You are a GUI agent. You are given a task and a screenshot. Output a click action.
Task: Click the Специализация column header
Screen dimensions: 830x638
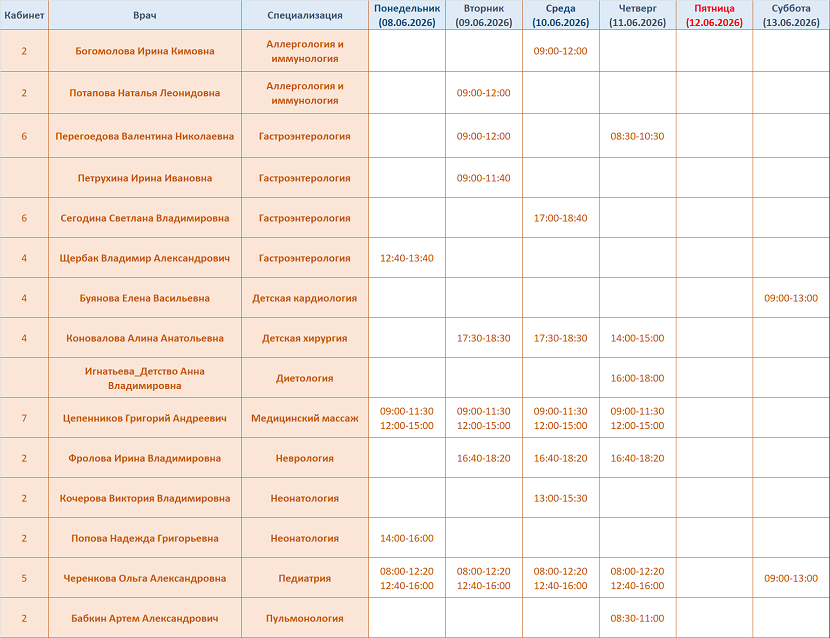coord(305,15)
